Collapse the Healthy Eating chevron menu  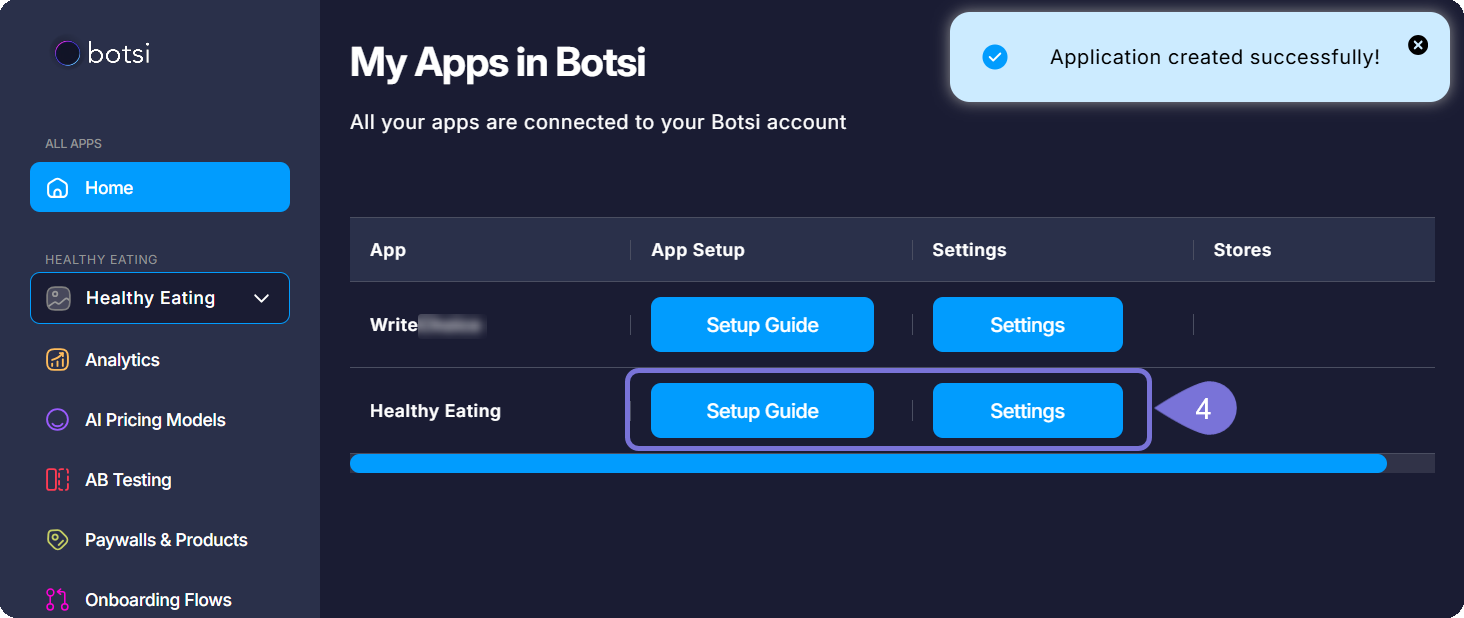(261, 298)
